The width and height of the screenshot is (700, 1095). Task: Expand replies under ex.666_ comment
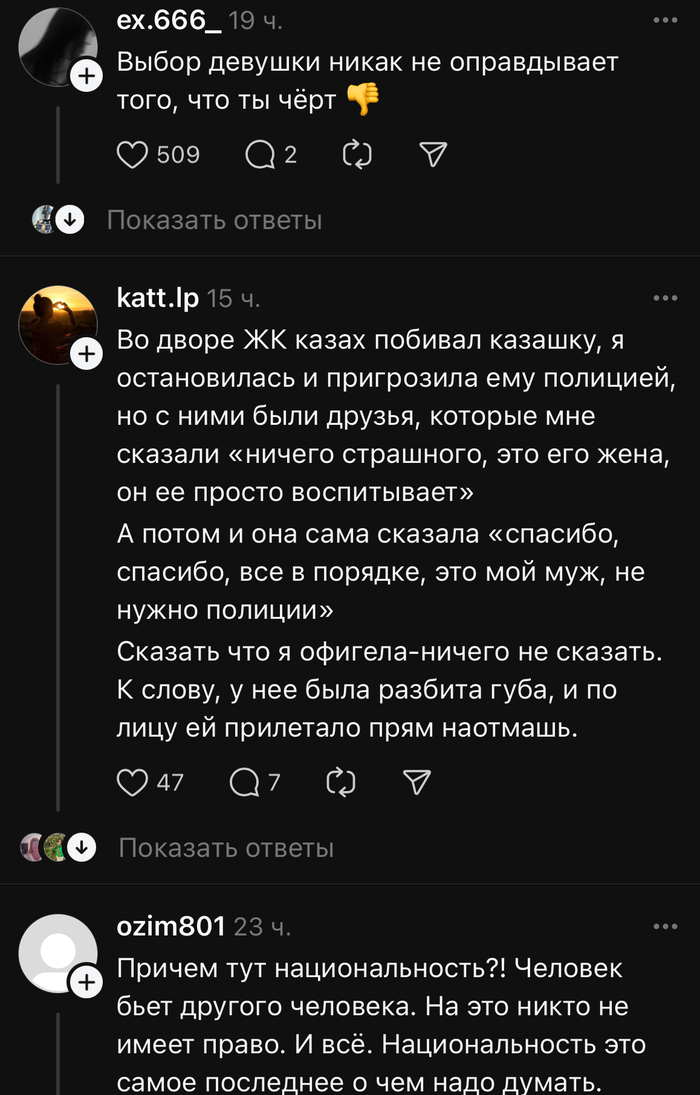[x=214, y=219]
